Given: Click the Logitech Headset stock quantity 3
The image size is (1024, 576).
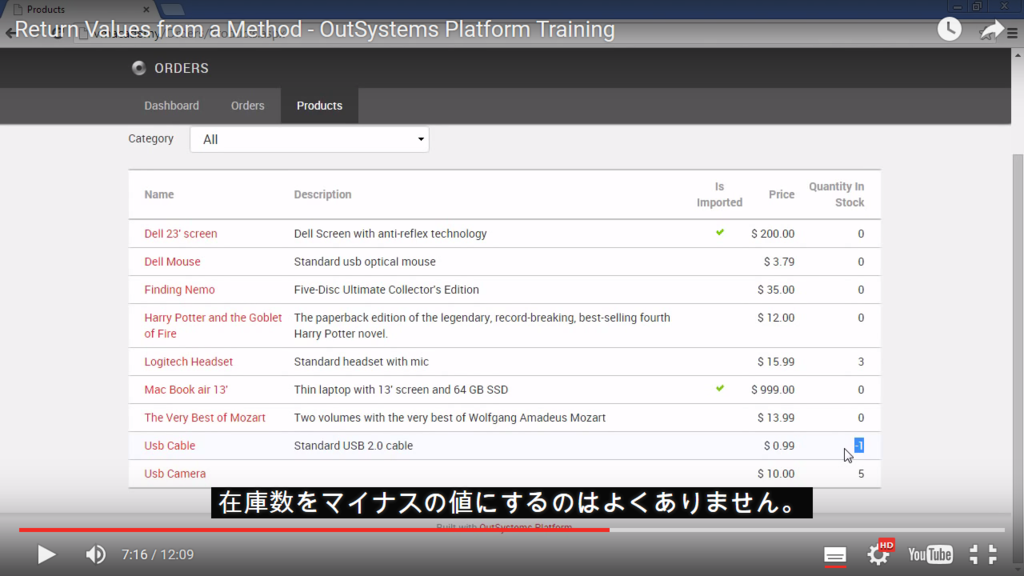Looking at the screenshot, I should (x=861, y=362).
